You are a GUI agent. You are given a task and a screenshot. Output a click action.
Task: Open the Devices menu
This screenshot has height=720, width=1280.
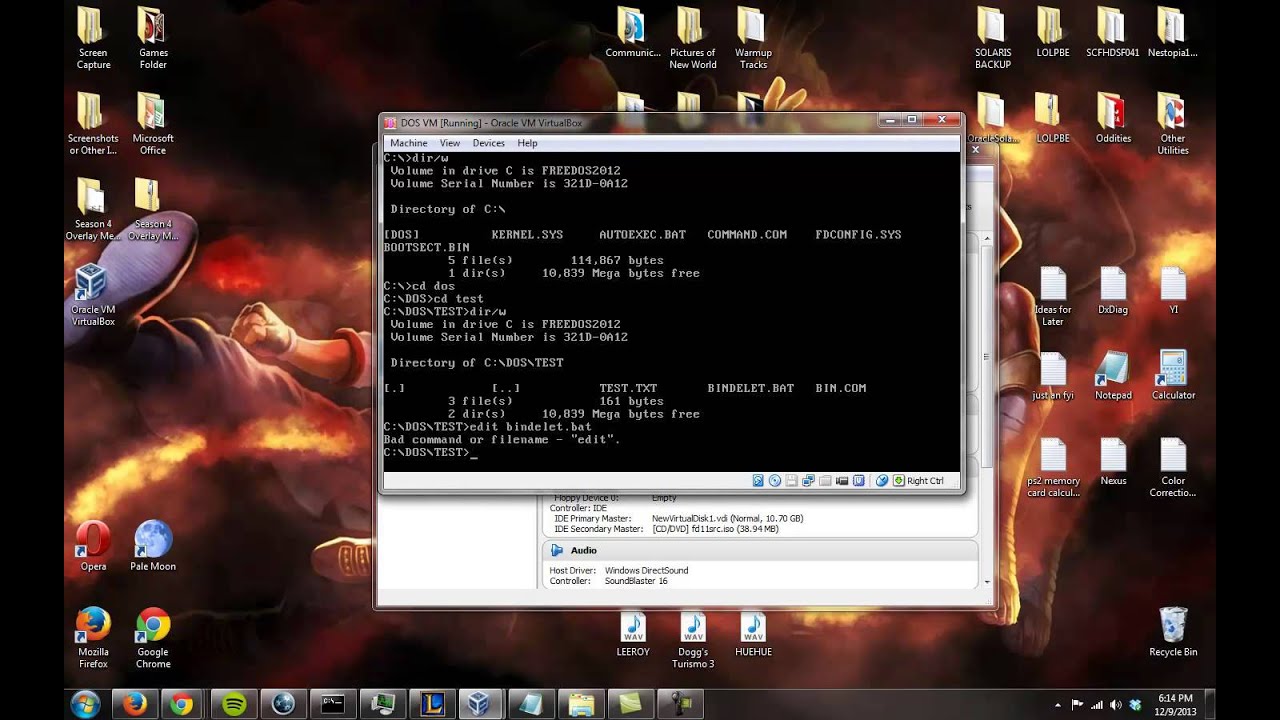488,143
